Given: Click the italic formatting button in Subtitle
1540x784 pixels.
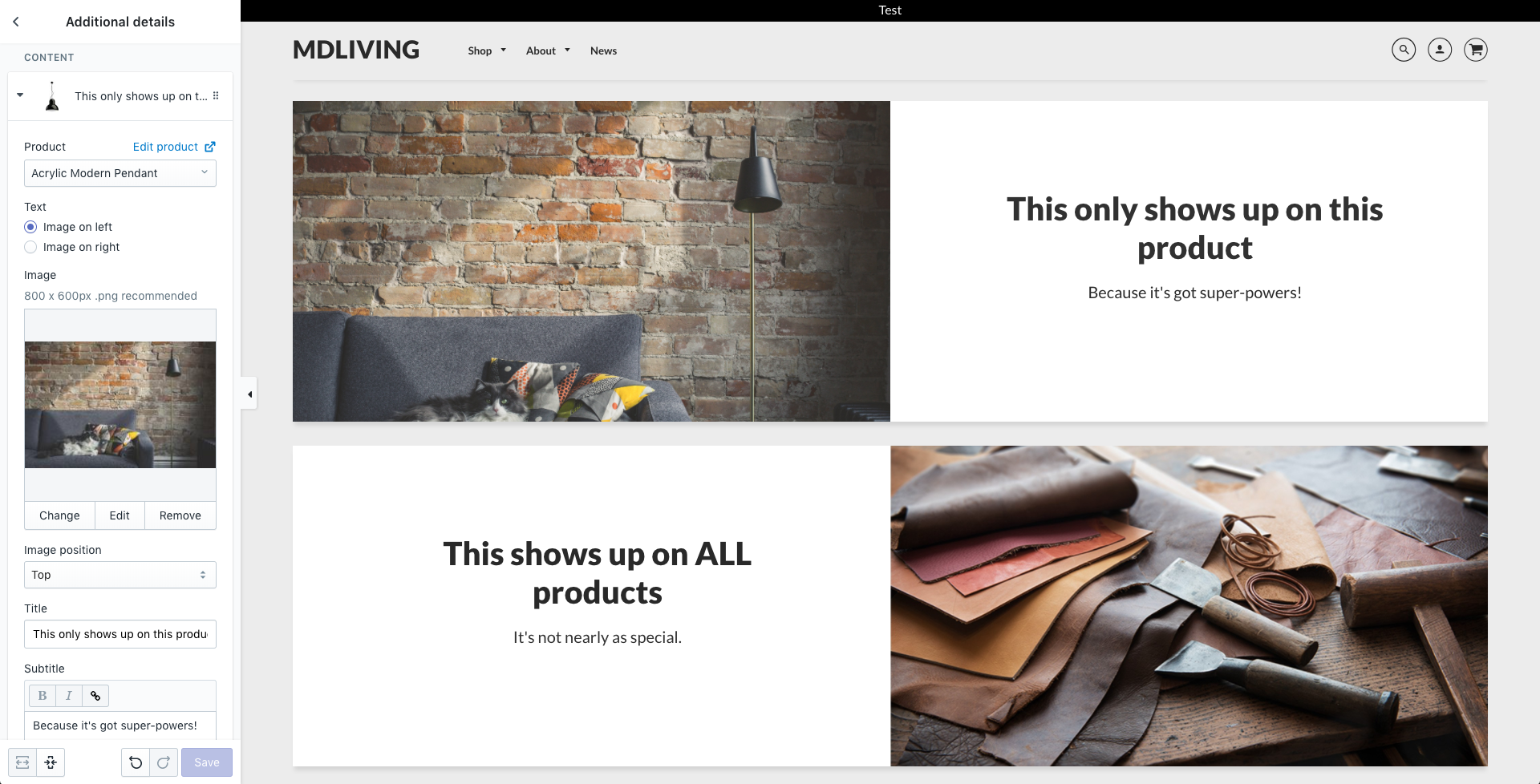Looking at the screenshot, I should 69,696.
